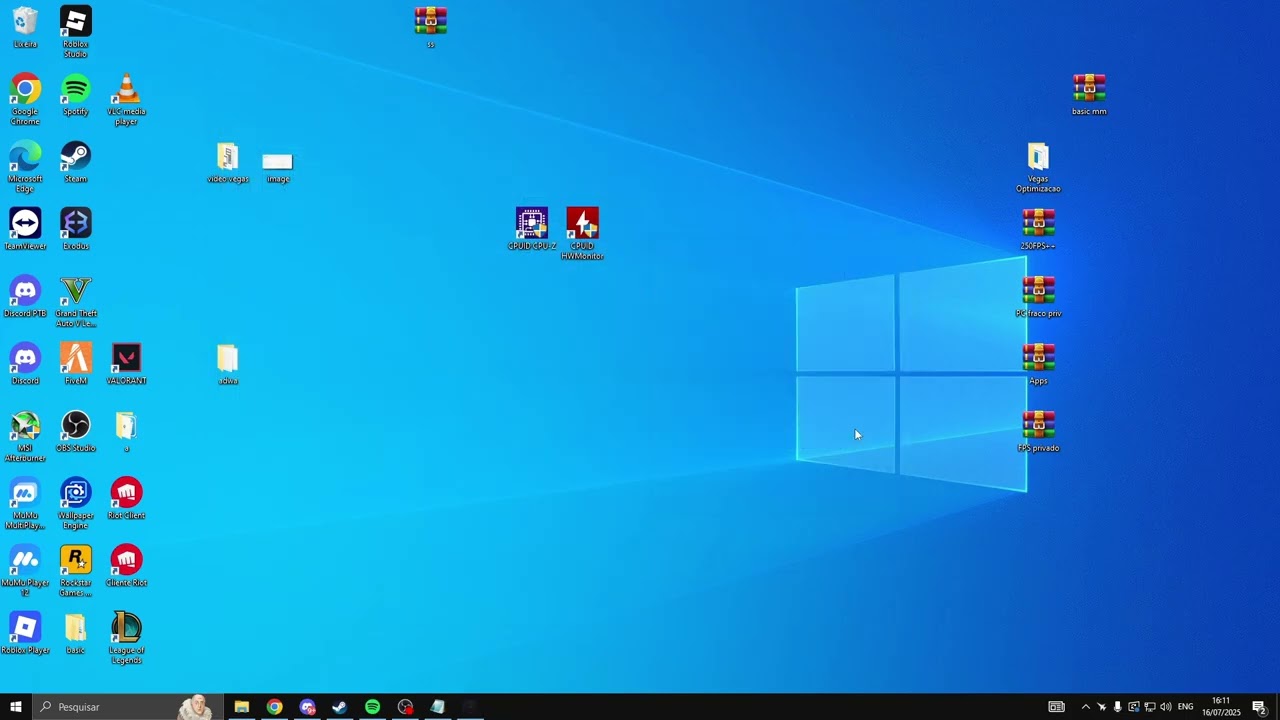Select the MSI Afterburner desktop shortcut

25,436
